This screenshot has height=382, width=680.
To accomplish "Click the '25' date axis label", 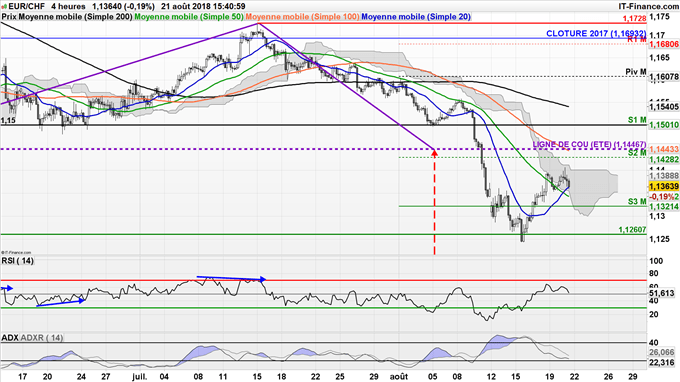I will click(340, 376).
